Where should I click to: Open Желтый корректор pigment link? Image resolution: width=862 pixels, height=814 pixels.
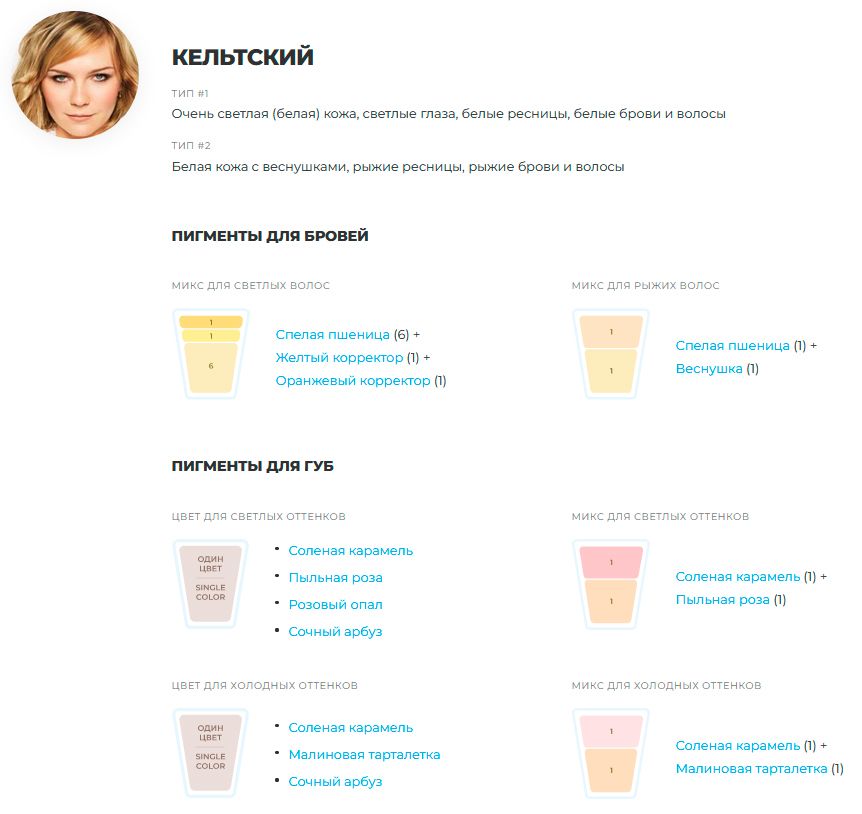(339, 358)
